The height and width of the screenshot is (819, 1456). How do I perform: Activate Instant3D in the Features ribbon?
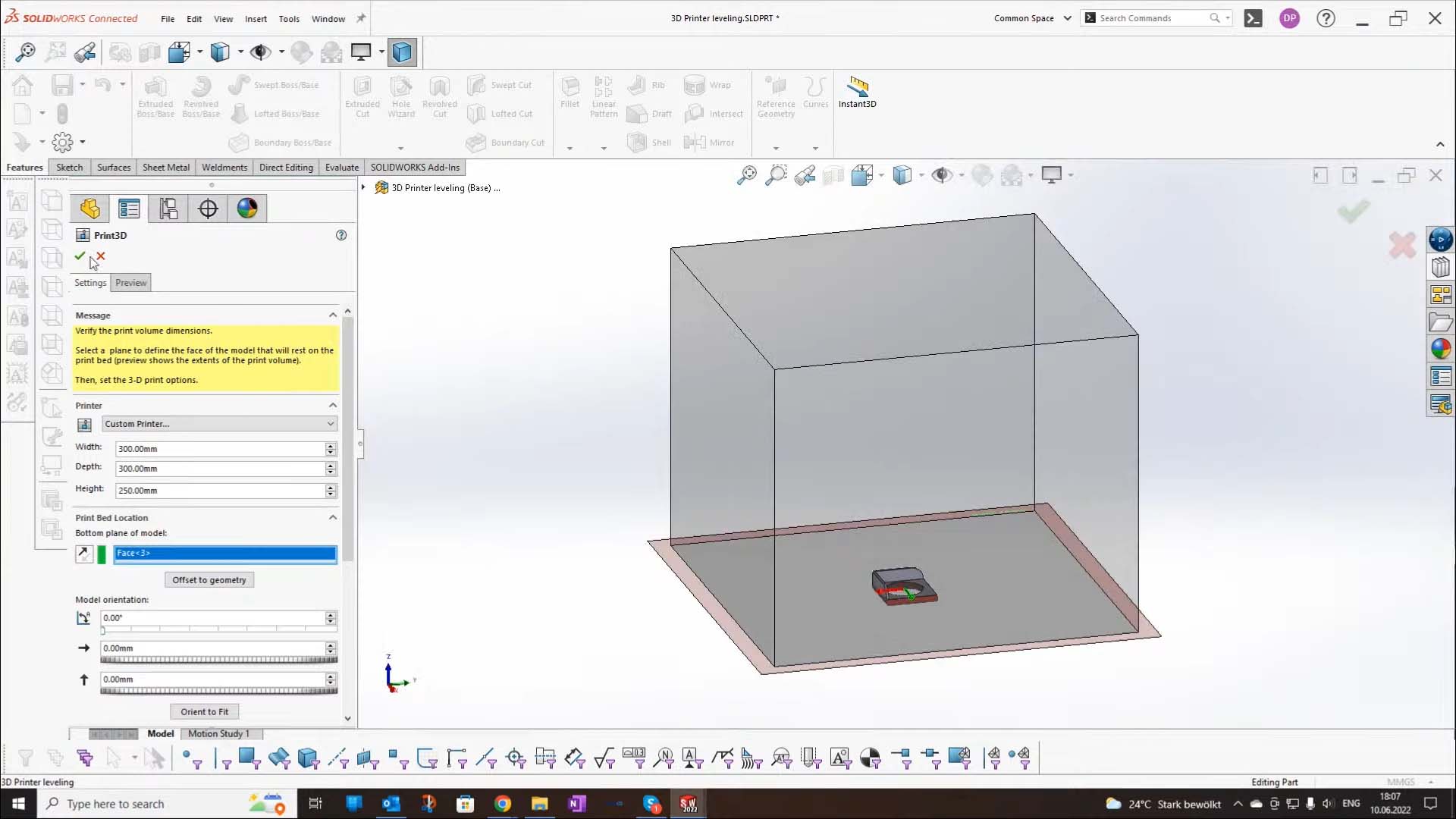(857, 93)
